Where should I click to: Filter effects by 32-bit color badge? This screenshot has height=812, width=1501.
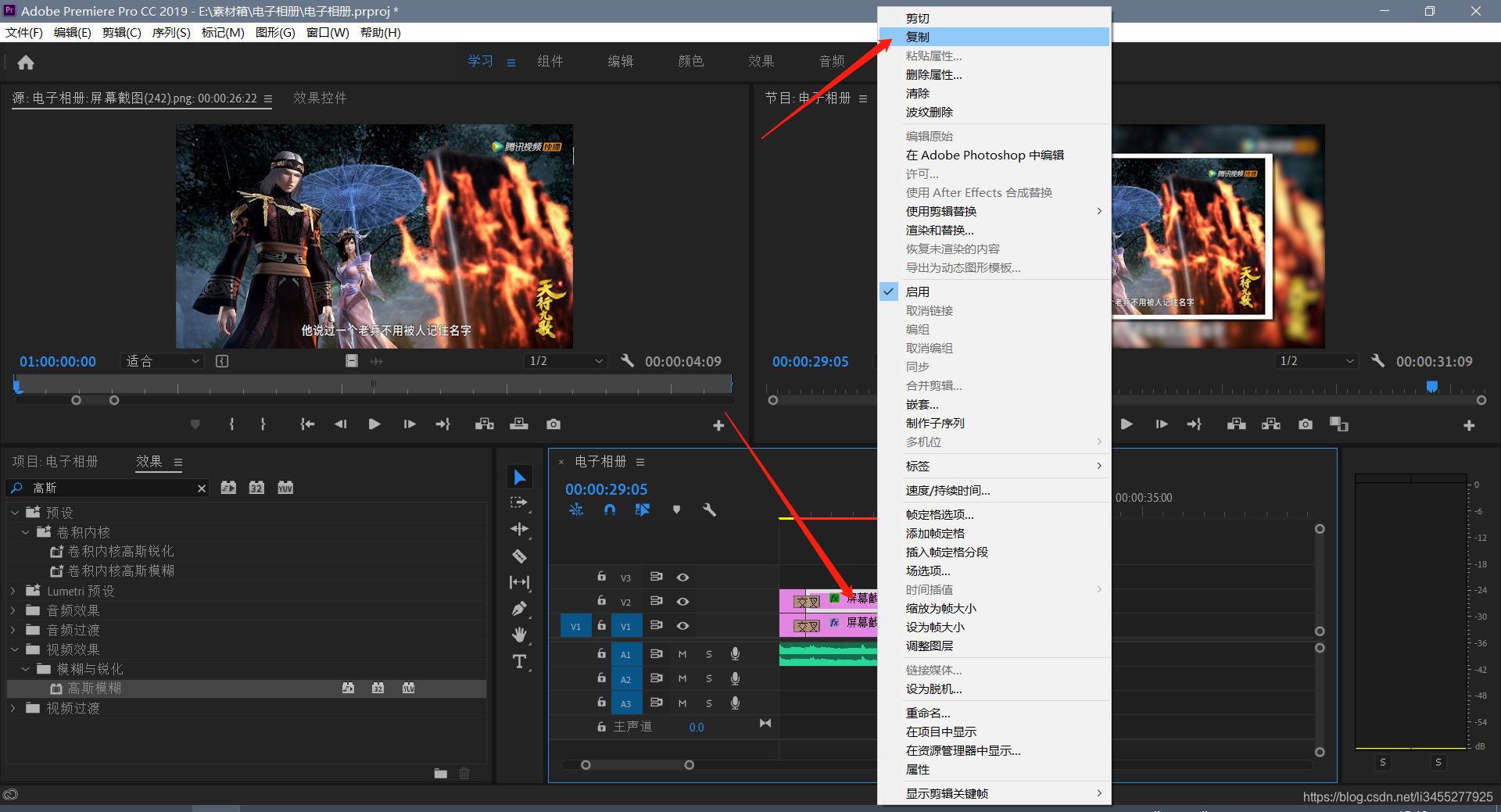pyautogui.click(x=256, y=488)
